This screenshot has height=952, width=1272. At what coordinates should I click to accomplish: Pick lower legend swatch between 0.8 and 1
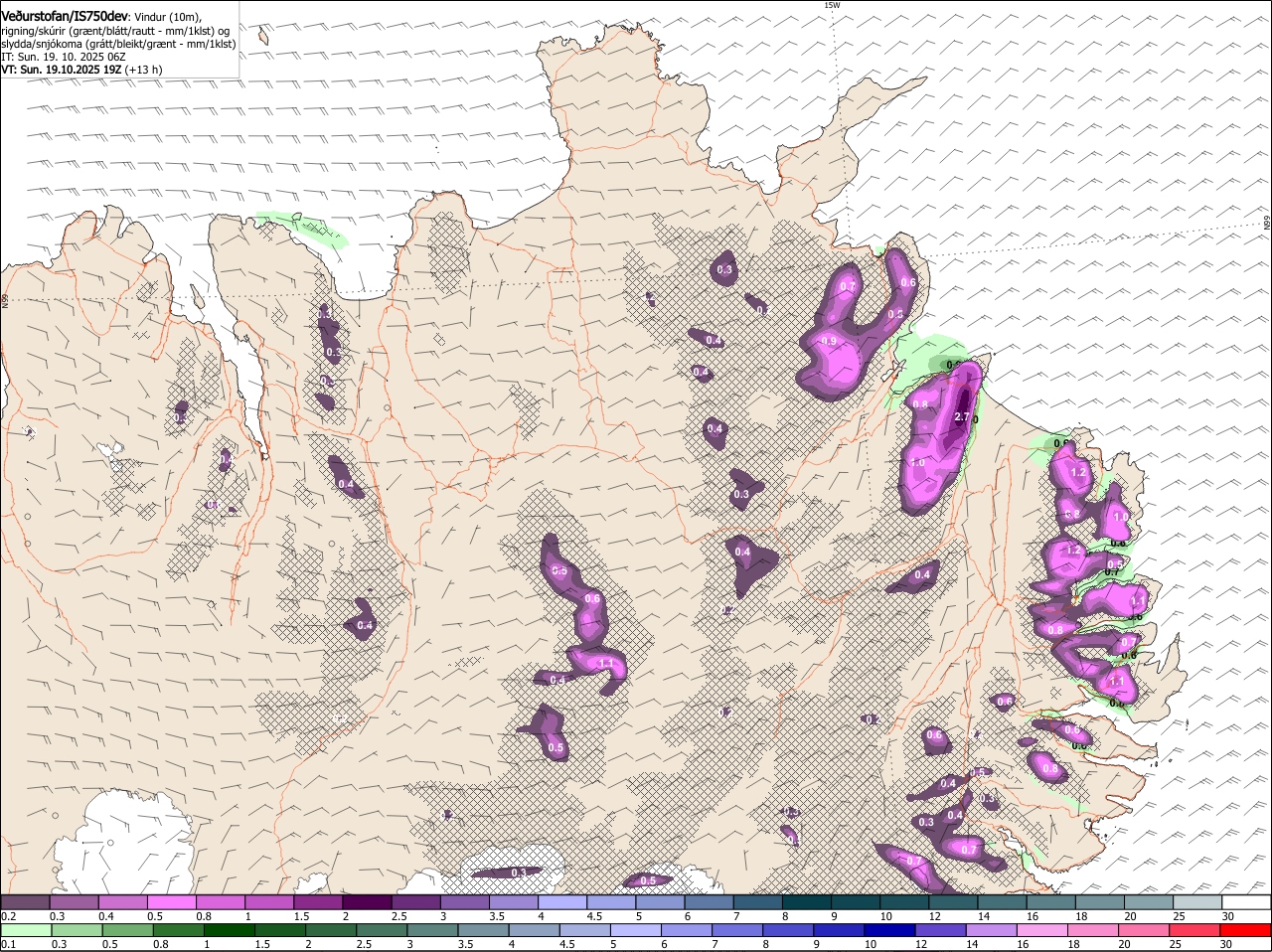179,930
